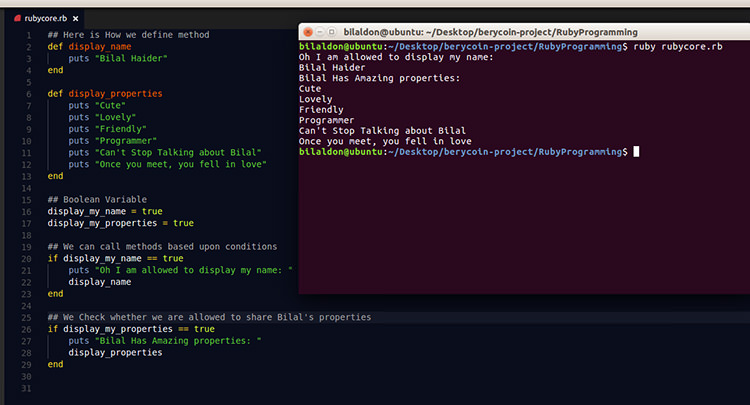This screenshot has width=750, height=405.
Task: Click line number 6 in gutter
Action: tap(29, 94)
